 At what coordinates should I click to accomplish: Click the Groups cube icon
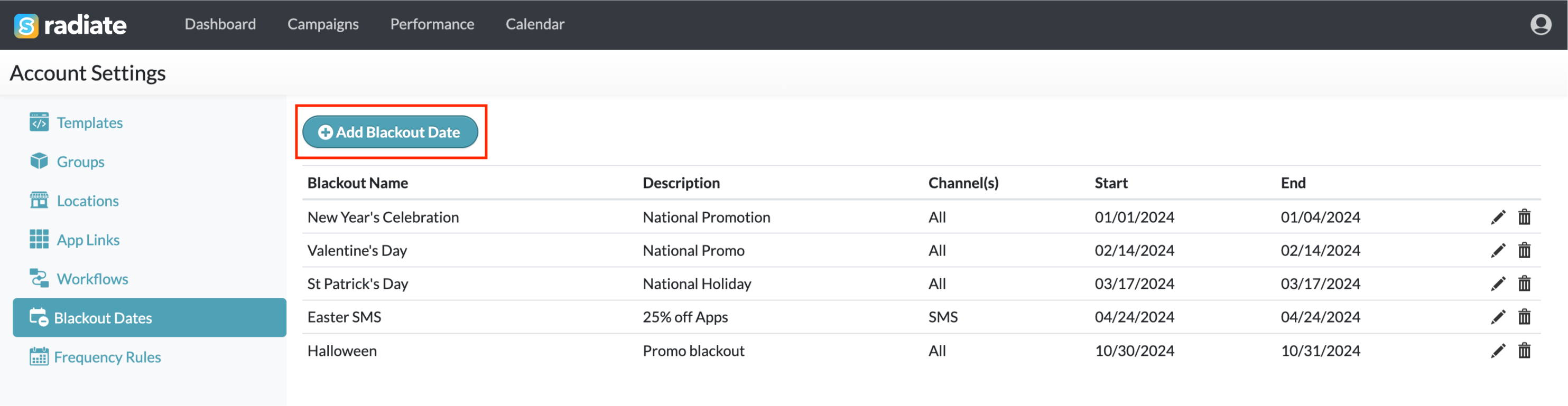tap(39, 161)
